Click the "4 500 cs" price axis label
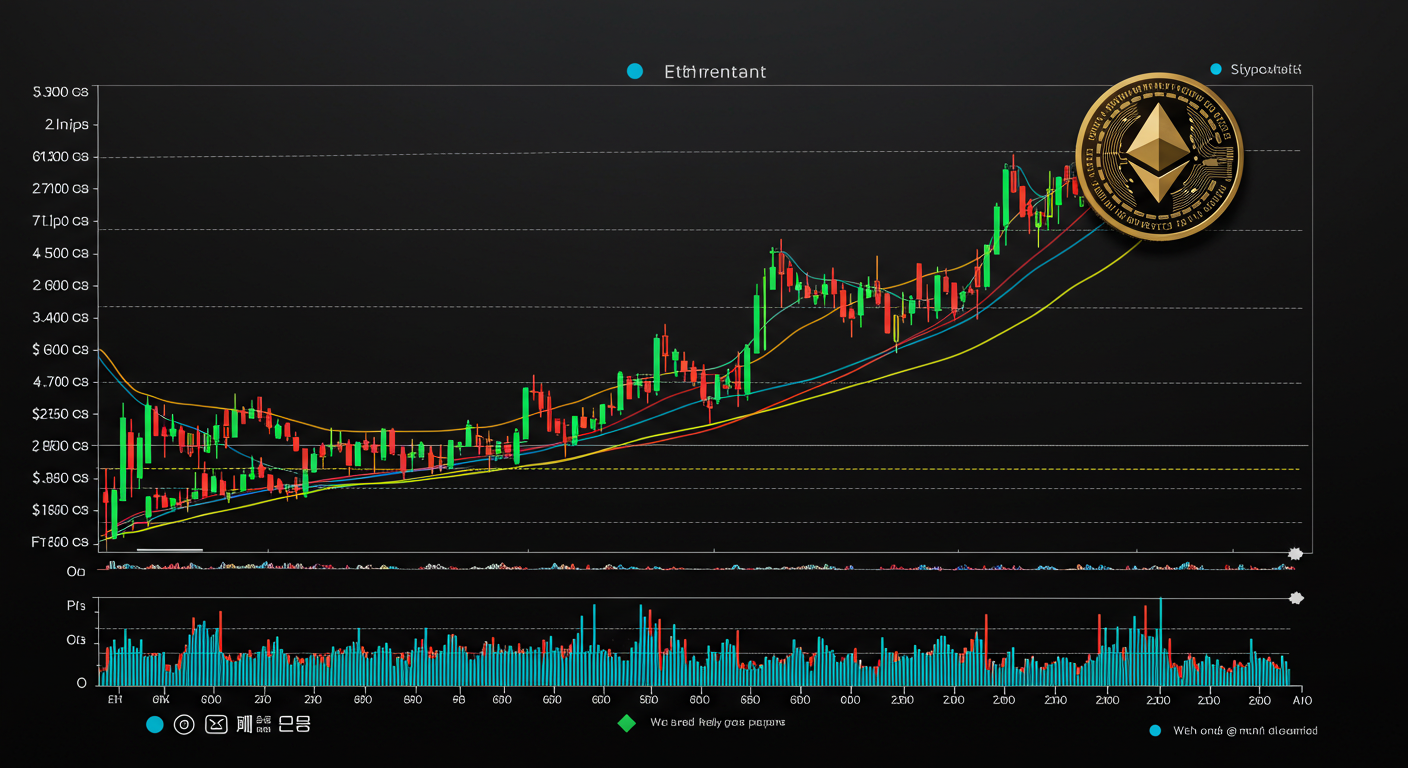This screenshot has height=768, width=1408. (60, 253)
